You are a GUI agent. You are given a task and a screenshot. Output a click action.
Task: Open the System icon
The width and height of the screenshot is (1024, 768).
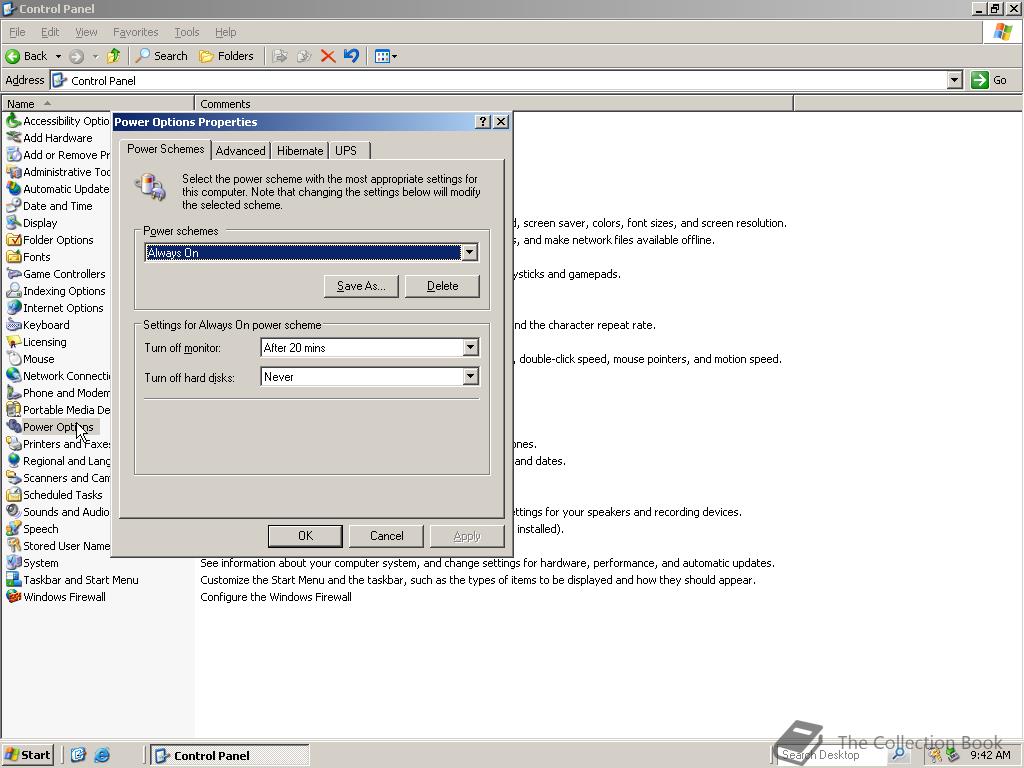click(14, 562)
